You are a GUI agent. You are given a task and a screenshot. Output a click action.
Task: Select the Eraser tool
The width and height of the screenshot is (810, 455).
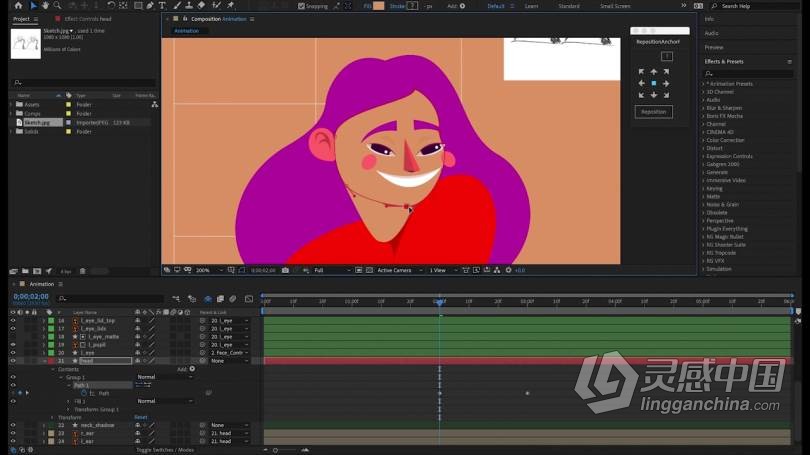201,6
